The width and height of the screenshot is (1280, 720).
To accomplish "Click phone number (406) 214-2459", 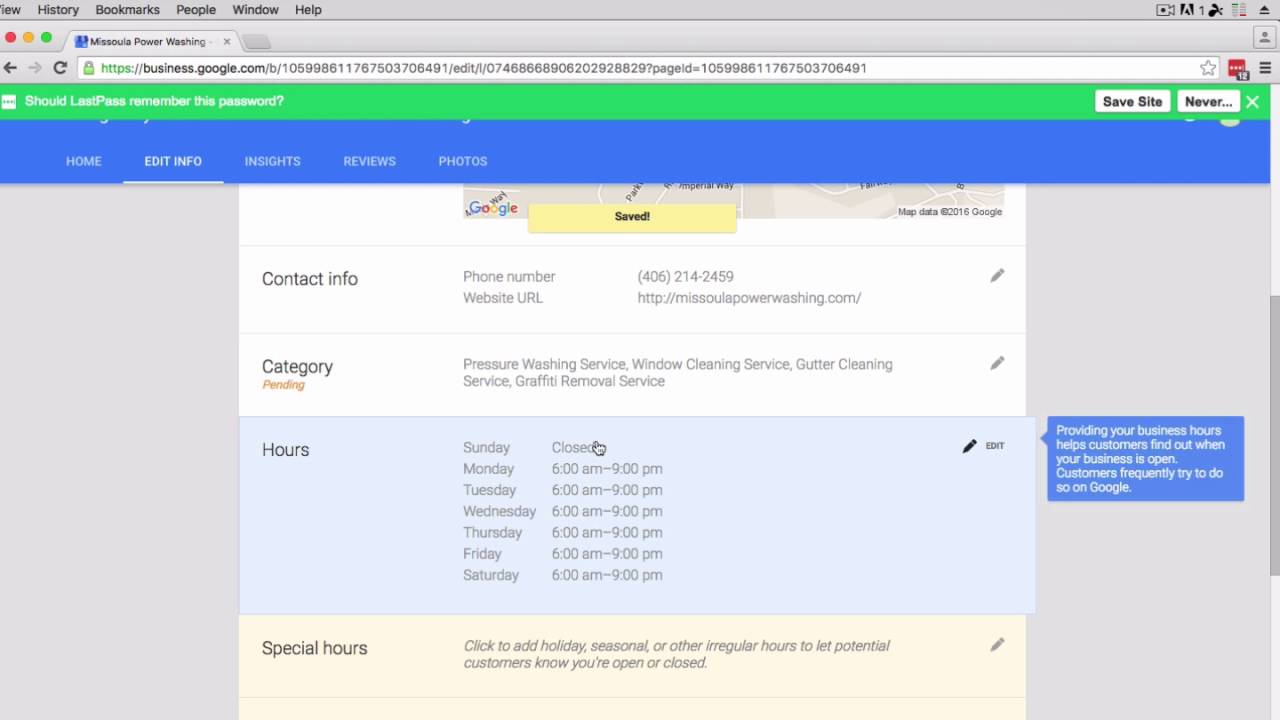I will [x=685, y=276].
